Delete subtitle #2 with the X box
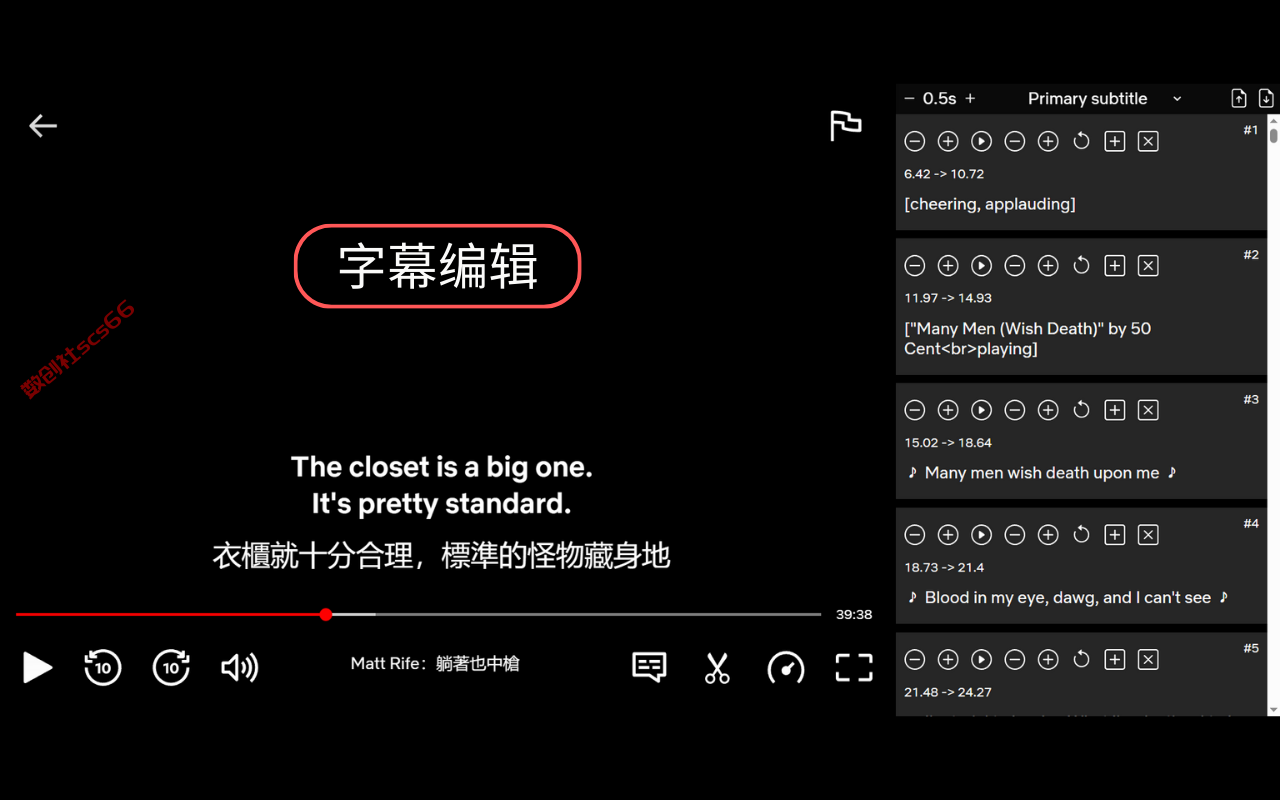 pos(1148,265)
